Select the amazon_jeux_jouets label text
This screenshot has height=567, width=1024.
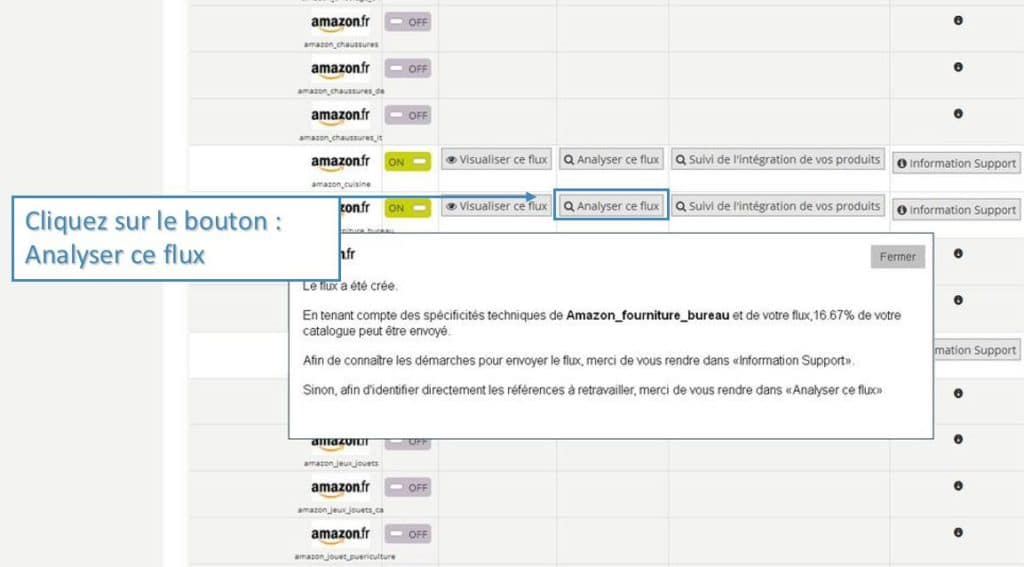341,463
